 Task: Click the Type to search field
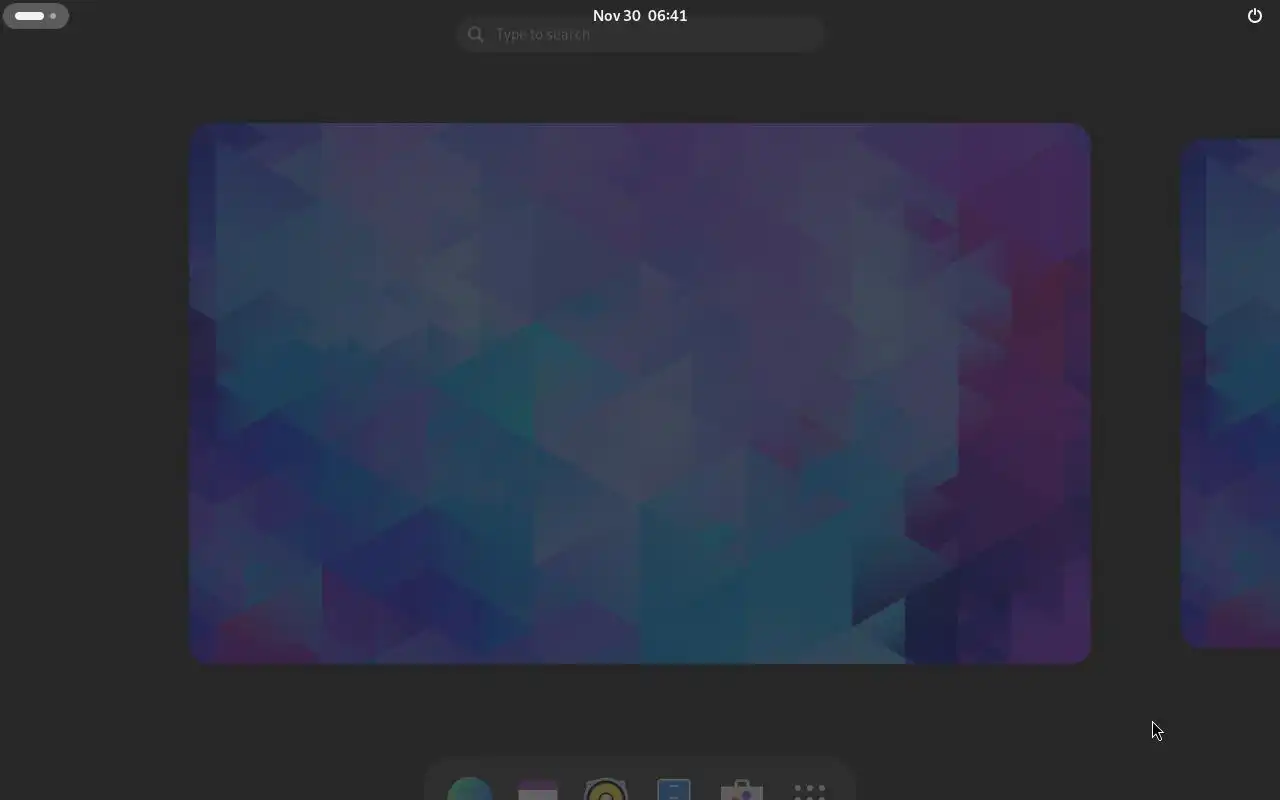[640, 34]
